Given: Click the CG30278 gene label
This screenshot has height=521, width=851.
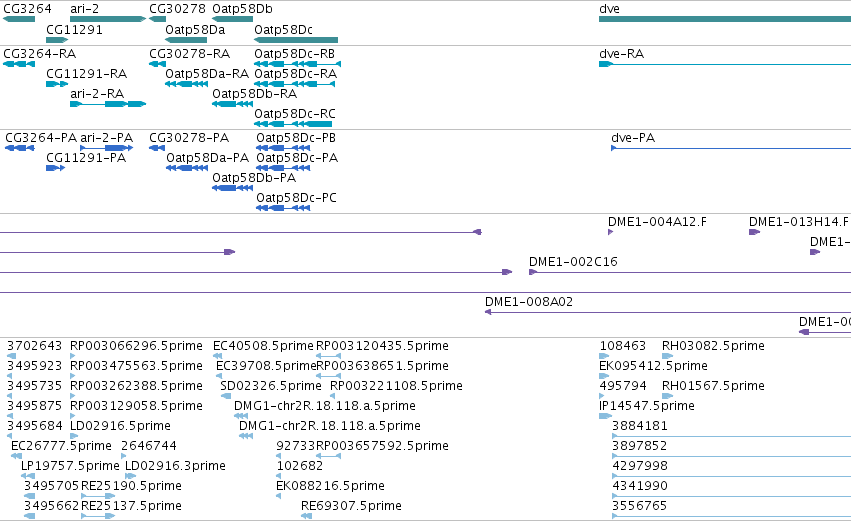Looking at the screenshot, I should pyautogui.click(x=177, y=9).
